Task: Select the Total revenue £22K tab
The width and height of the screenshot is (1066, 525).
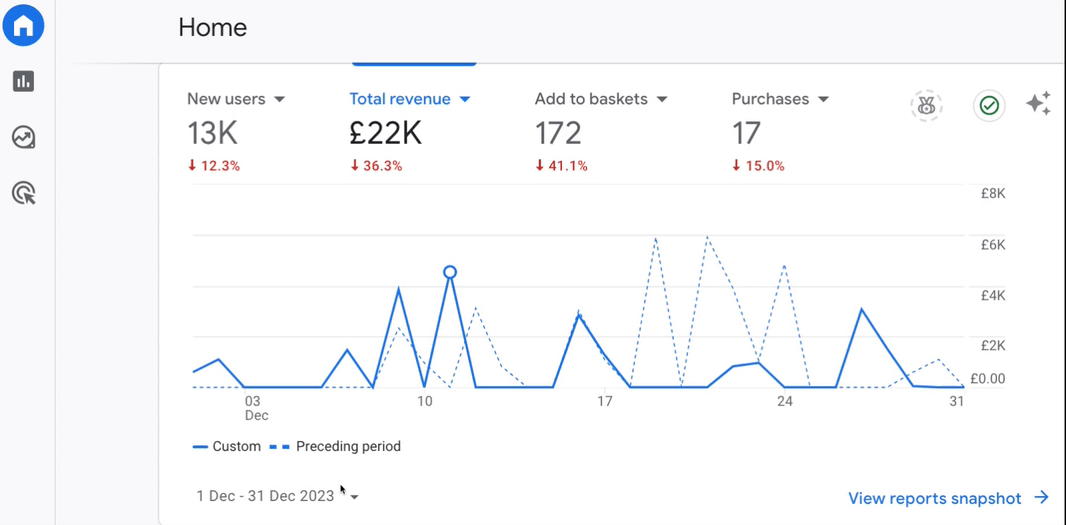Action: [410, 131]
